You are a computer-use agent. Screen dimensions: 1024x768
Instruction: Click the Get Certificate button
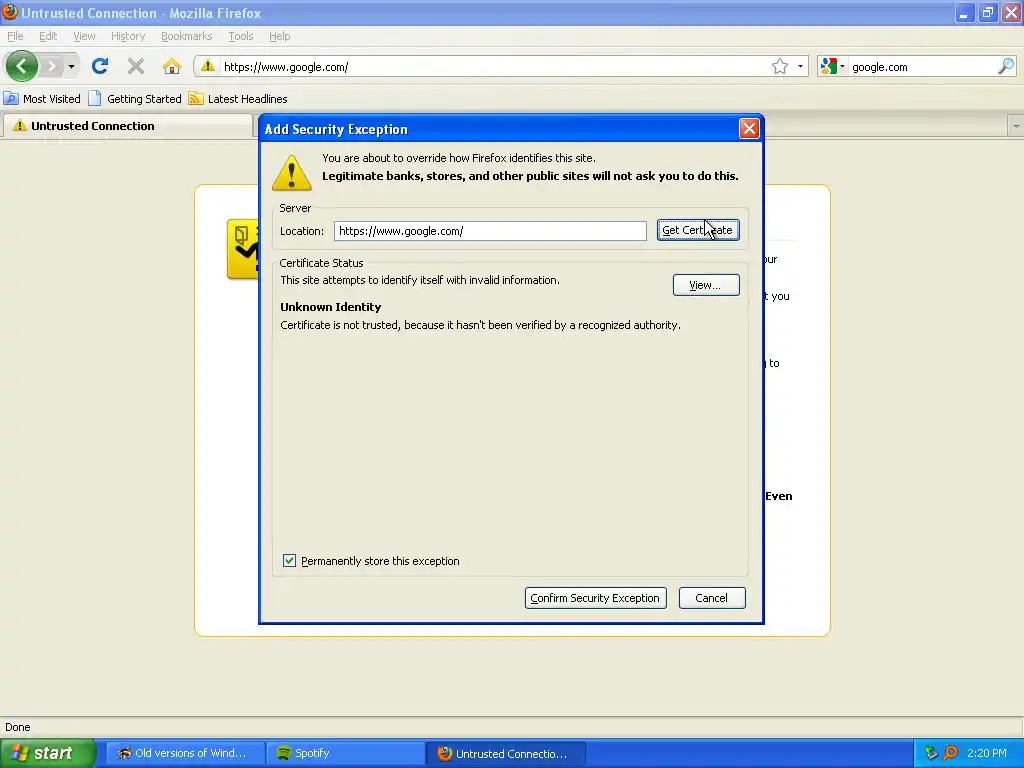point(698,230)
